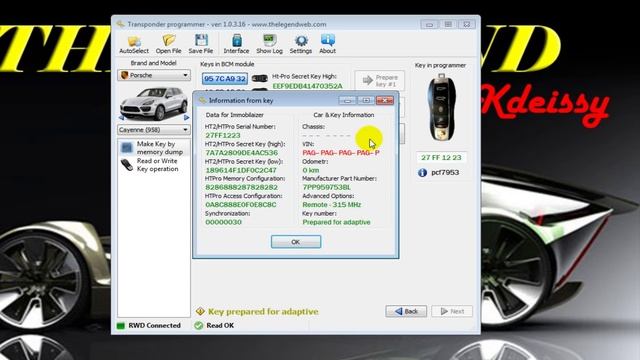The height and width of the screenshot is (360, 640).
Task: Click the key icon next to 95 7C A9 32
Action: [260, 78]
